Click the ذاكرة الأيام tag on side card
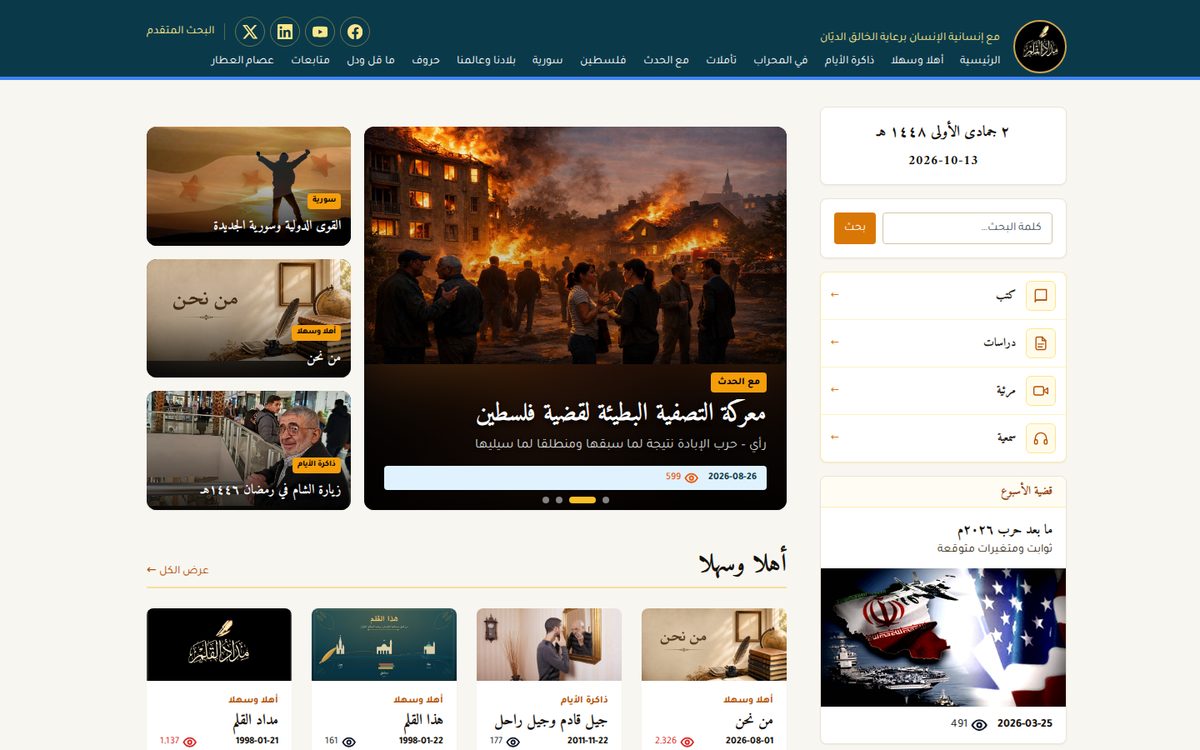Viewport: 1200px width, 750px height. coord(317,464)
